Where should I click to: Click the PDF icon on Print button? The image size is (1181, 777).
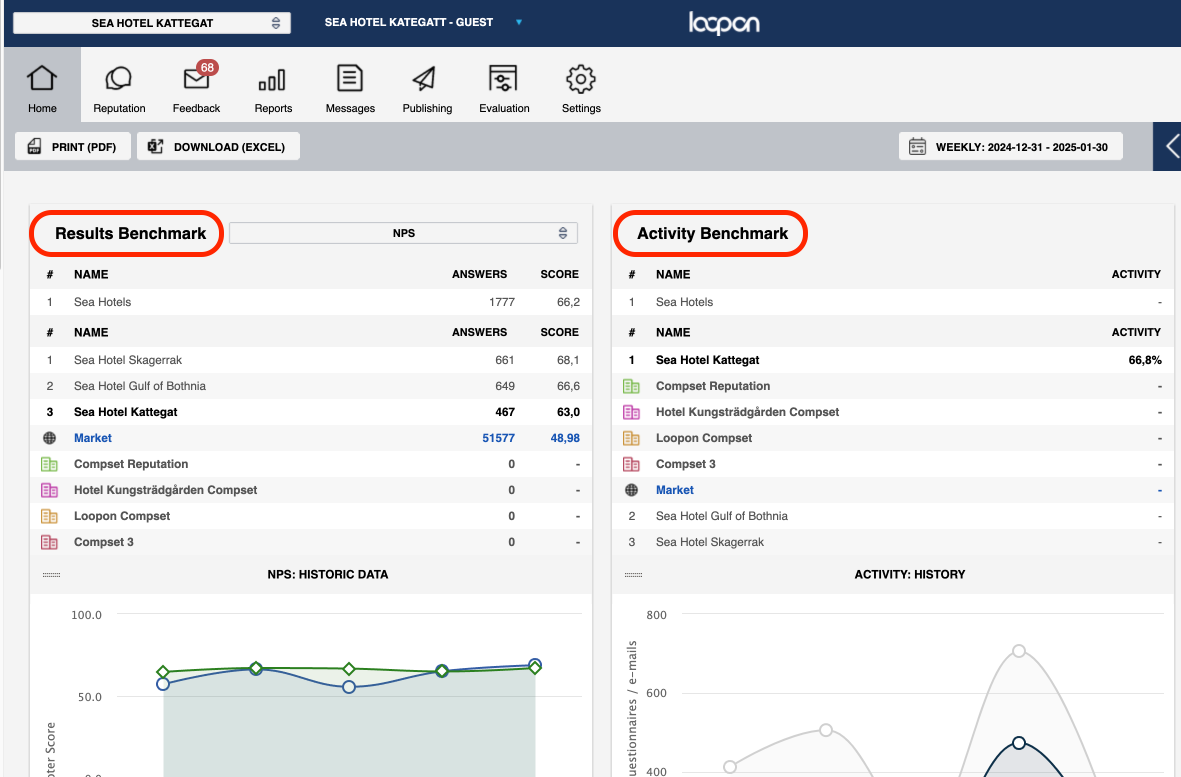tap(35, 146)
